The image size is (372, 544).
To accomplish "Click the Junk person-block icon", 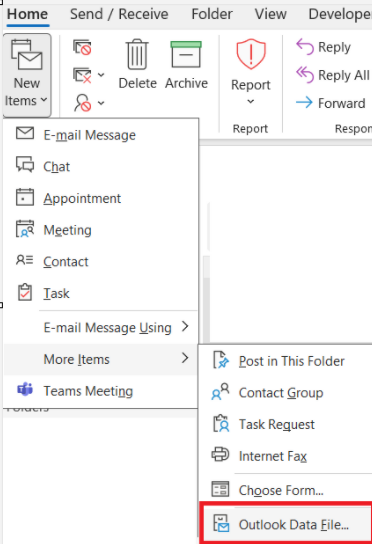I will coord(82,103).
